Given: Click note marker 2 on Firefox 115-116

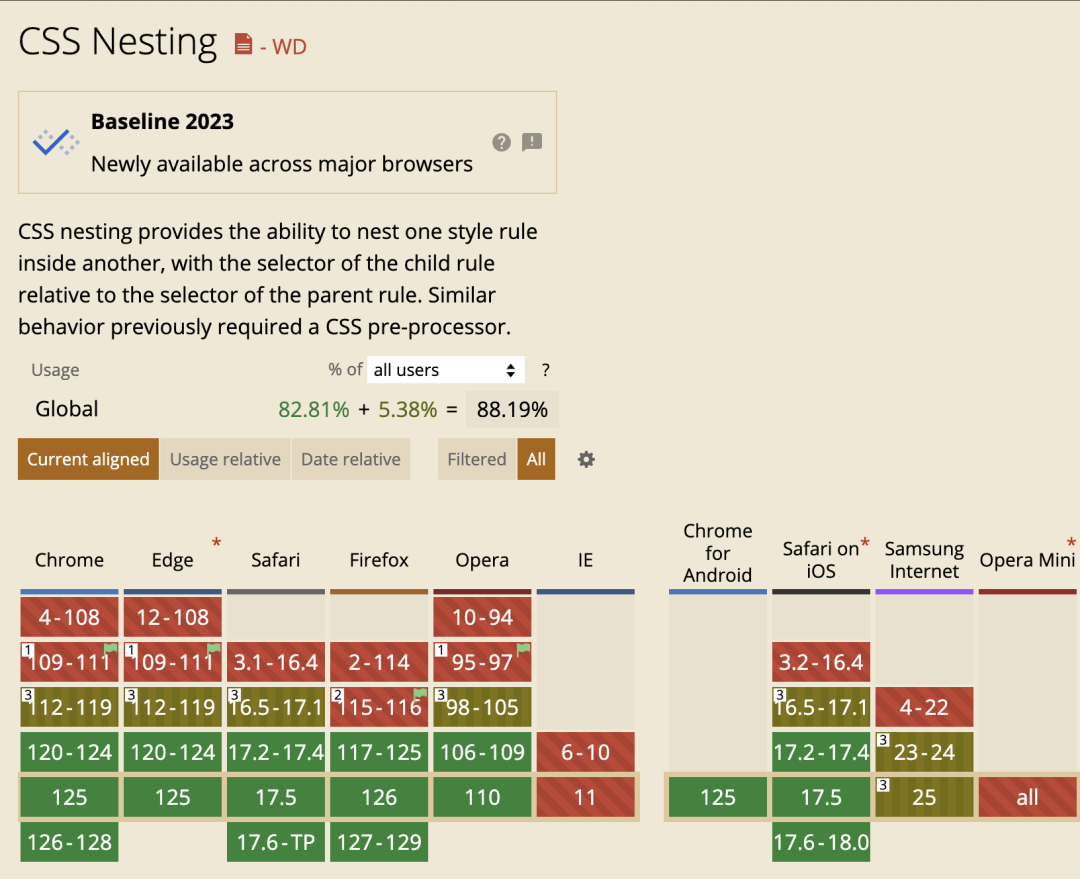Looking at the screenshot, I should (338, 694).
